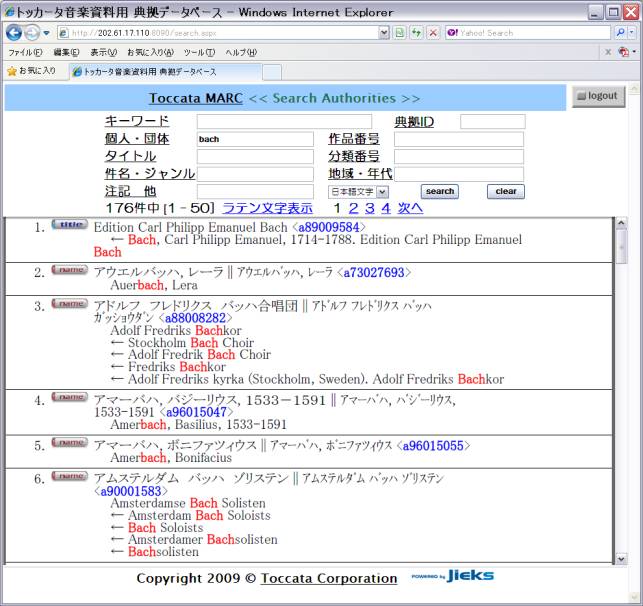Click the Stop loading X icon
Screen dimensions: 643x606
coord(433,33)
